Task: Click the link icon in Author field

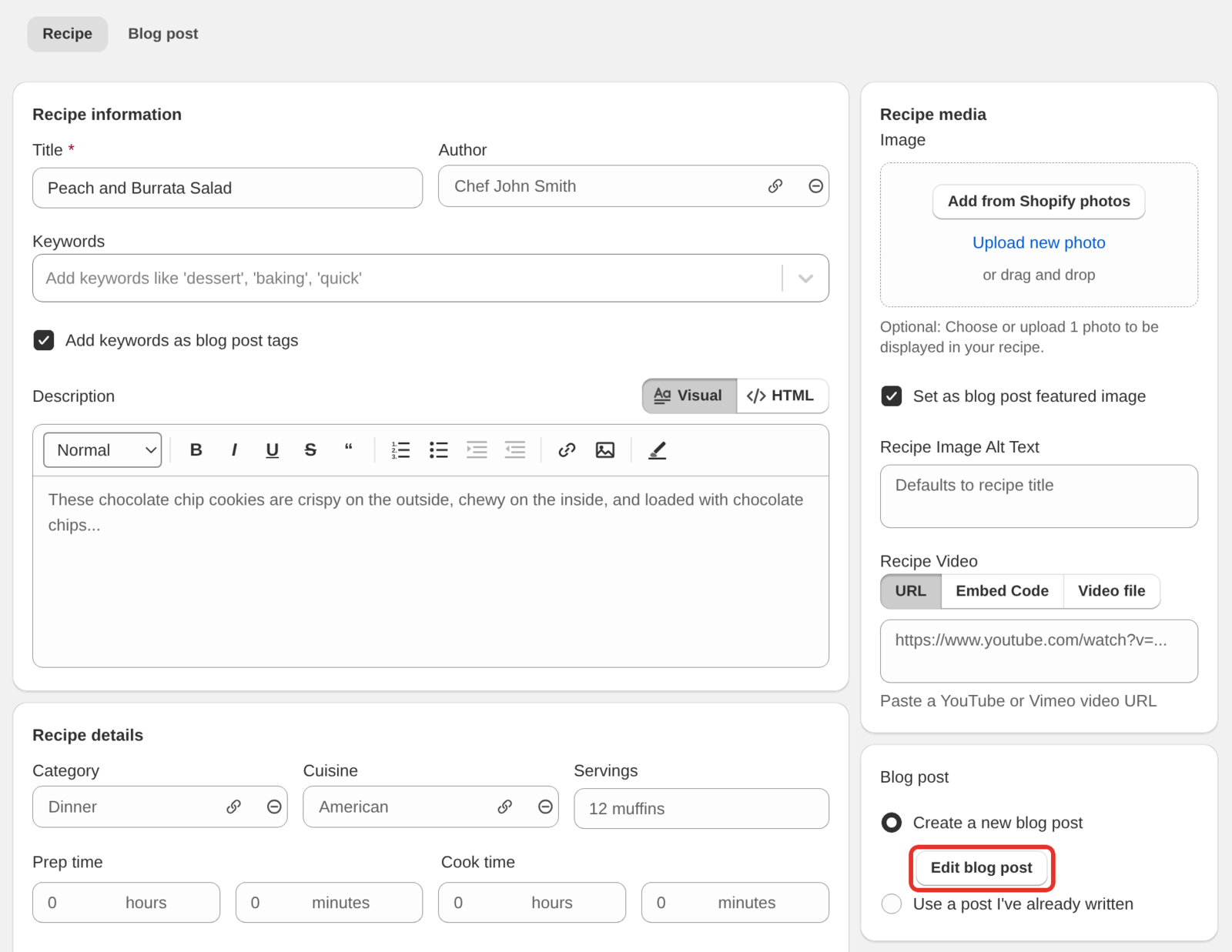Action: [x=775, y=186]
